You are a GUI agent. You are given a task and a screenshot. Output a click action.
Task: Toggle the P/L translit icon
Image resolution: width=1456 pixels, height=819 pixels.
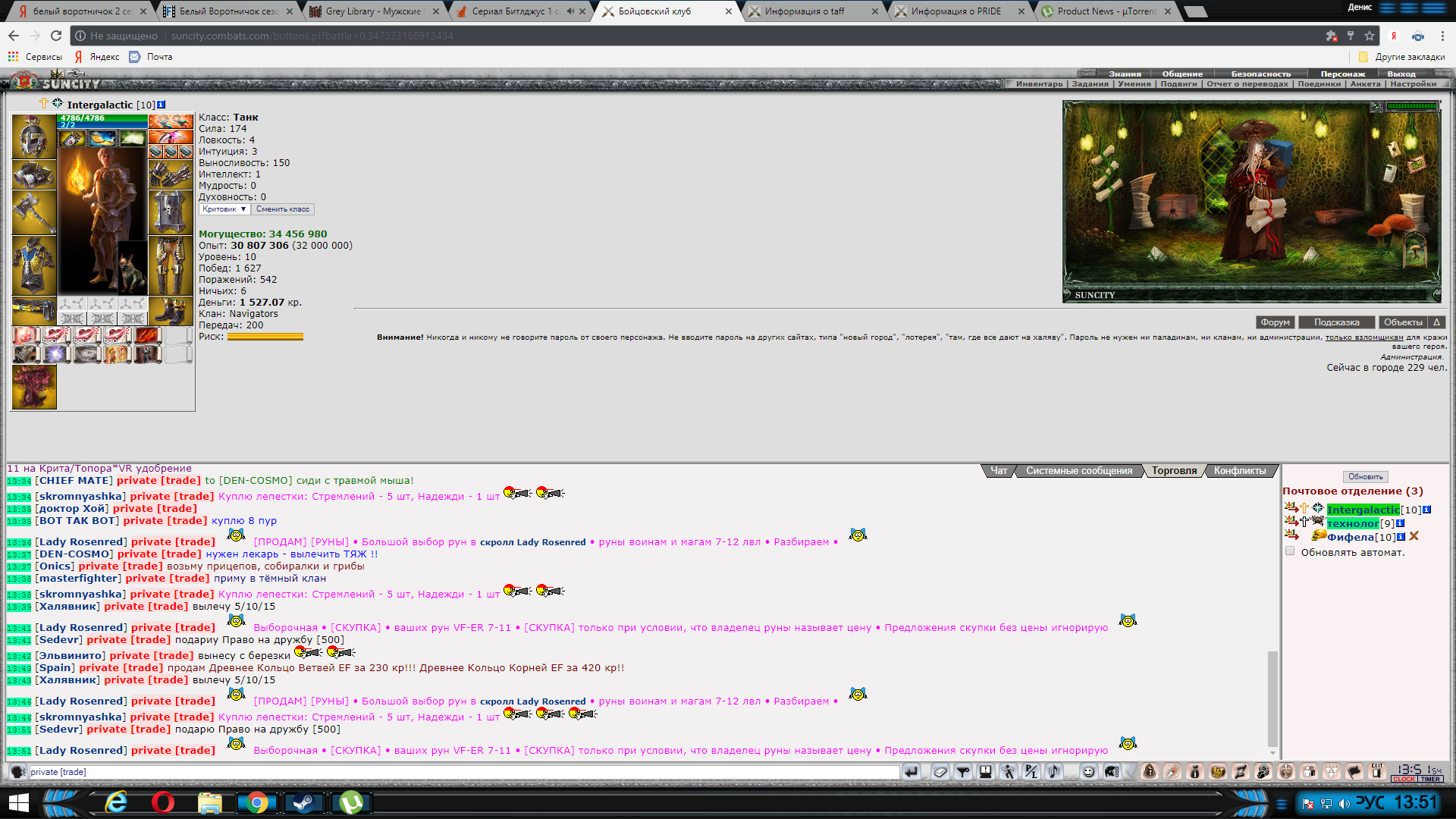[x=1031, y=772]
